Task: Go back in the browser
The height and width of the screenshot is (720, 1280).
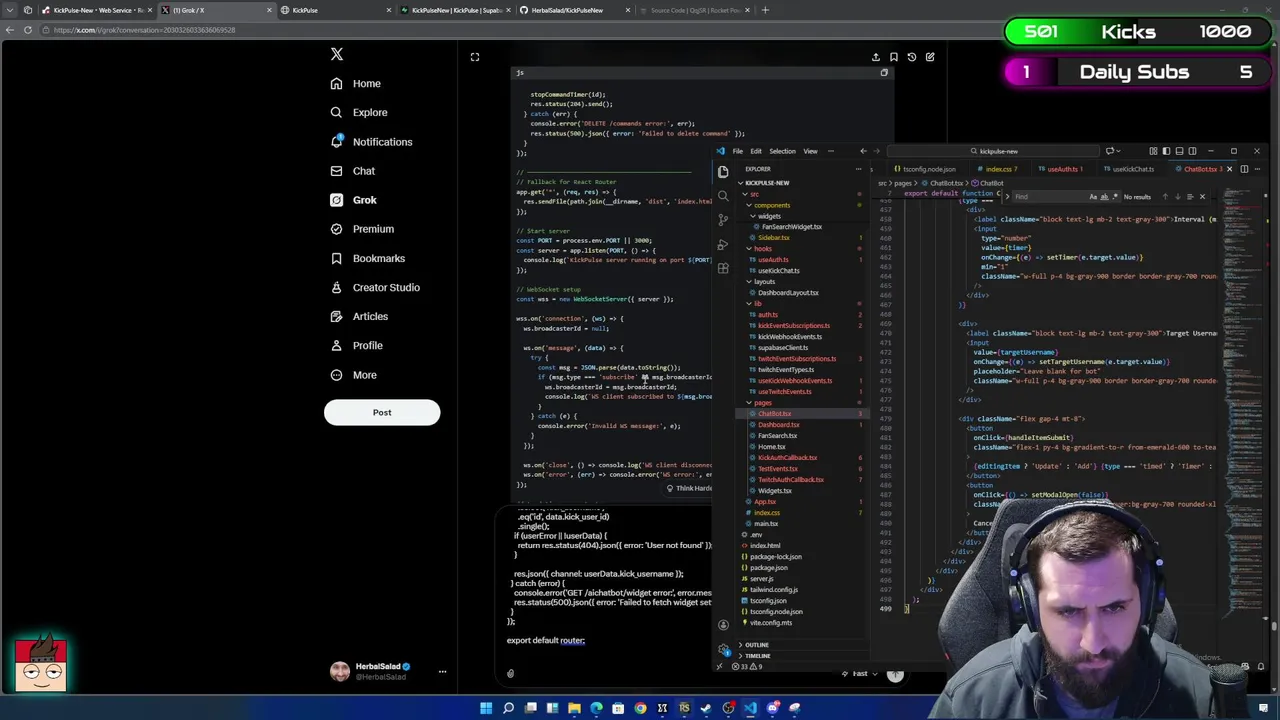Action: (x=10, y=30)
